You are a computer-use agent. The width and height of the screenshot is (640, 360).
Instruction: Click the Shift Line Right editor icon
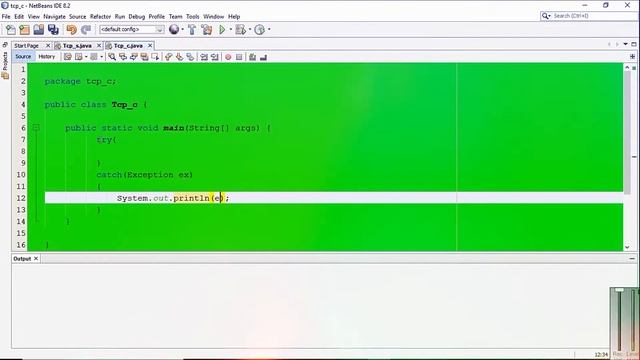point(215,57)
